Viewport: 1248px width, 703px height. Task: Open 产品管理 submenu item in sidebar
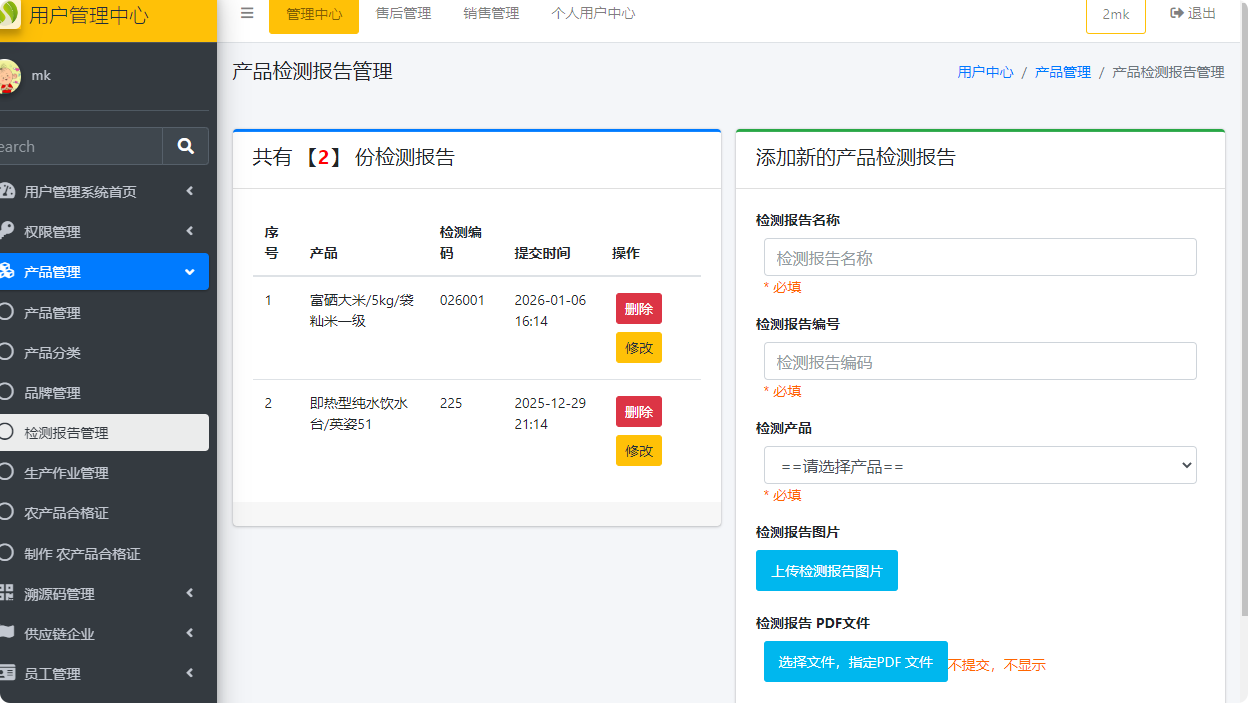pyautogui.click(x=104, y=312)
